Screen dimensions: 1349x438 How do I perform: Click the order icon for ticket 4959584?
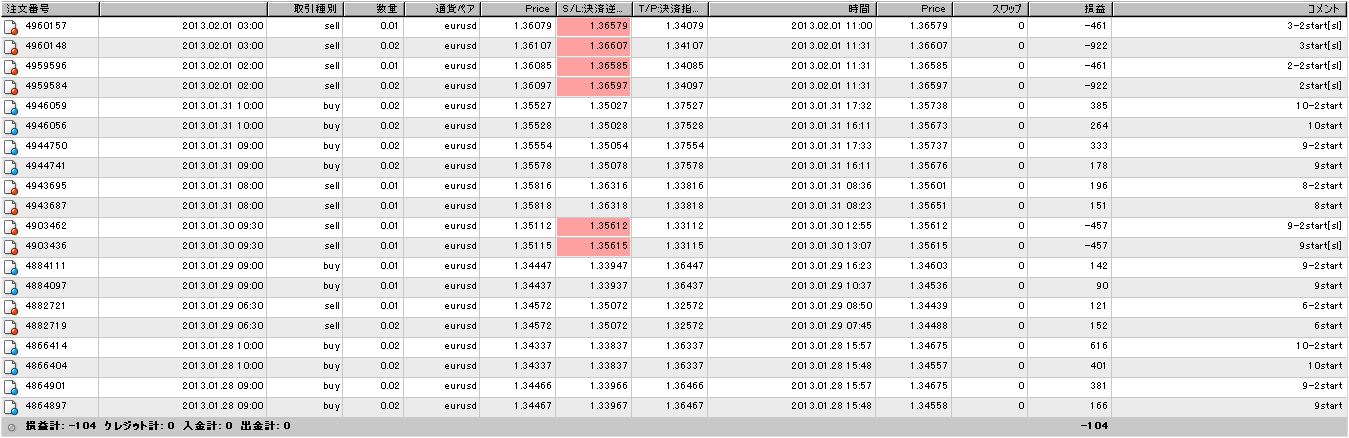point(11,86)
